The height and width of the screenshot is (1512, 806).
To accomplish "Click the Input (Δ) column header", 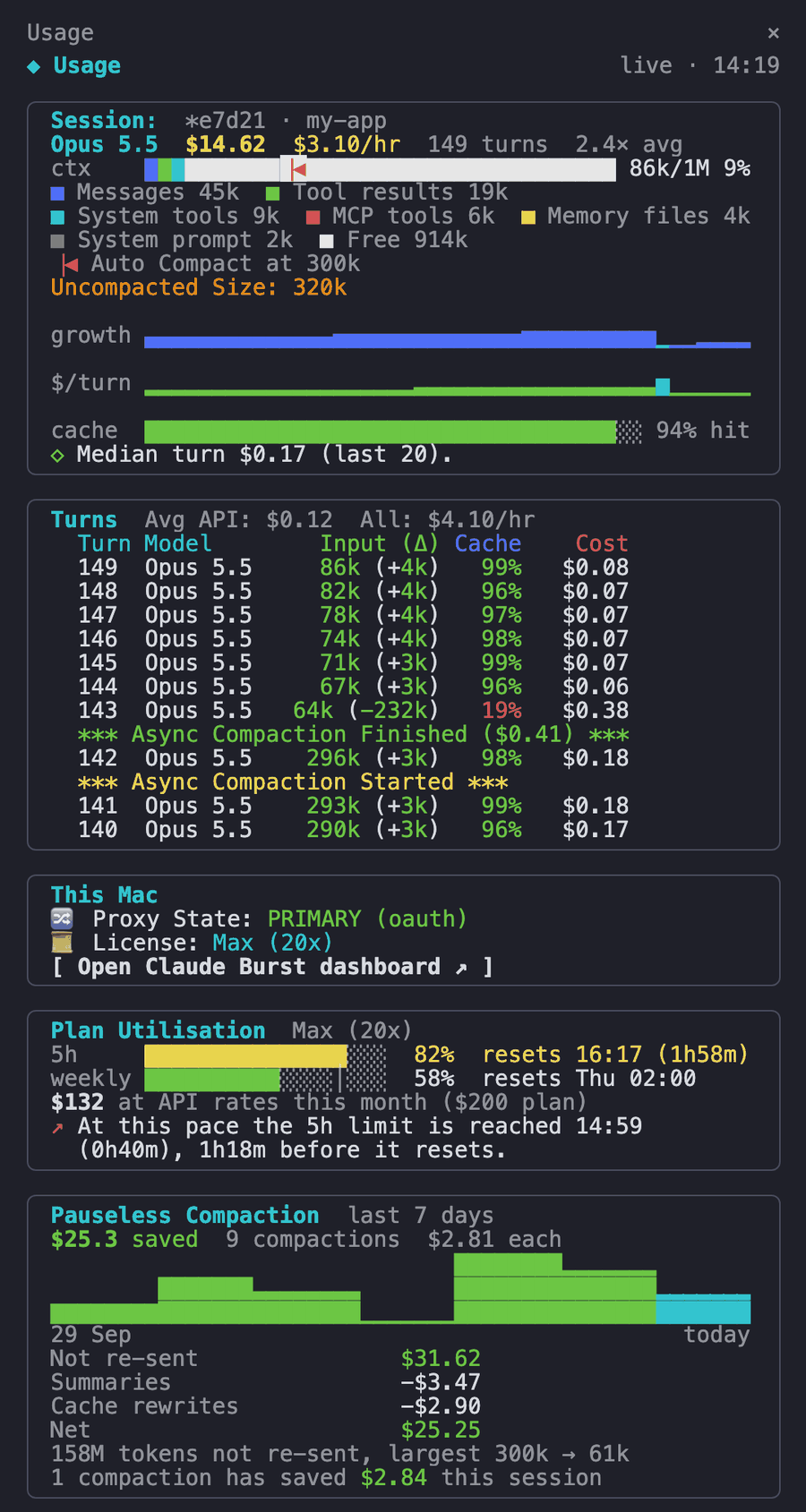I will point(380,543).
